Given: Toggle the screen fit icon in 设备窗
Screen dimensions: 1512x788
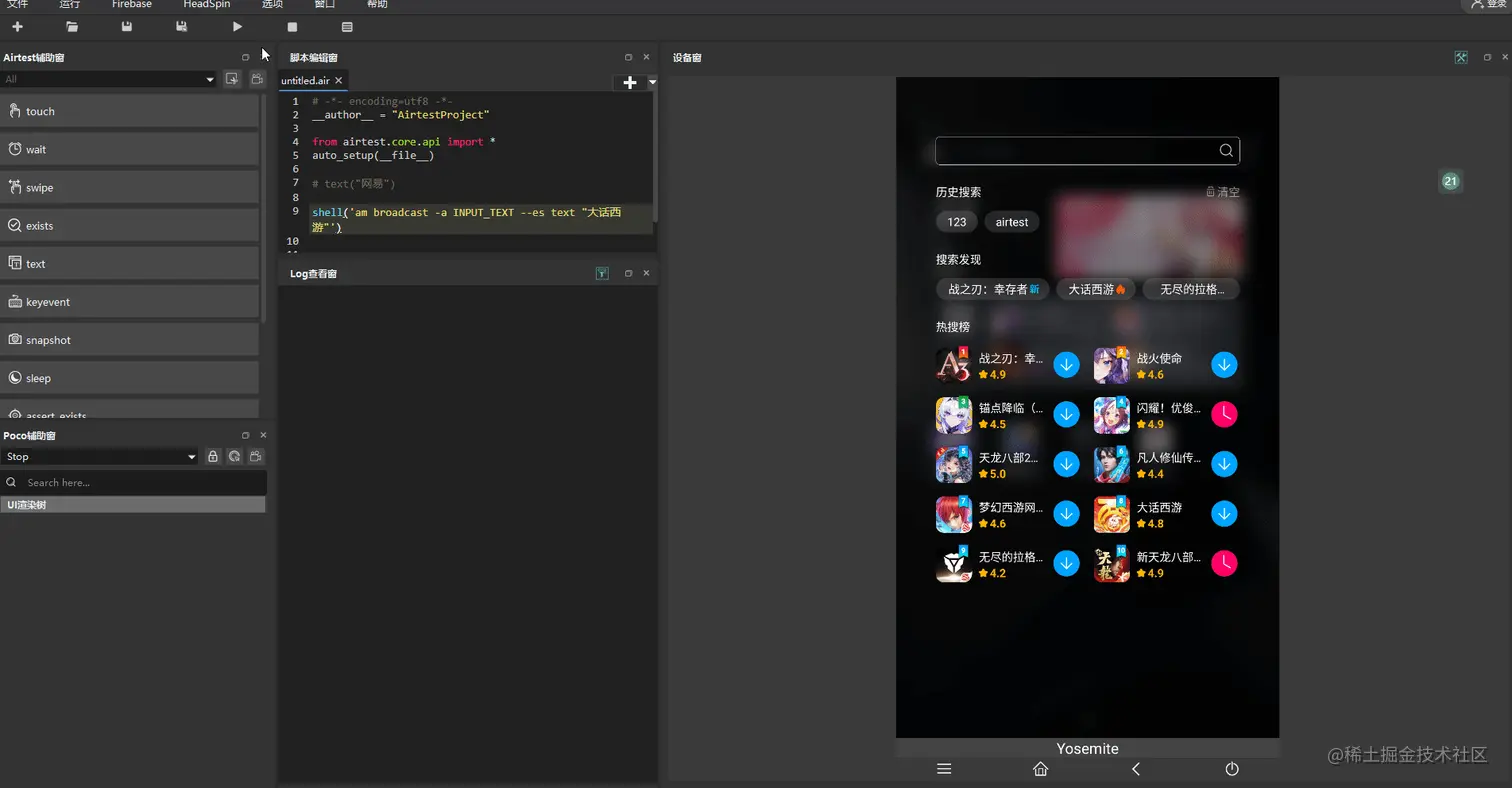Looking at the screenshot, I should pos(1461,57).
